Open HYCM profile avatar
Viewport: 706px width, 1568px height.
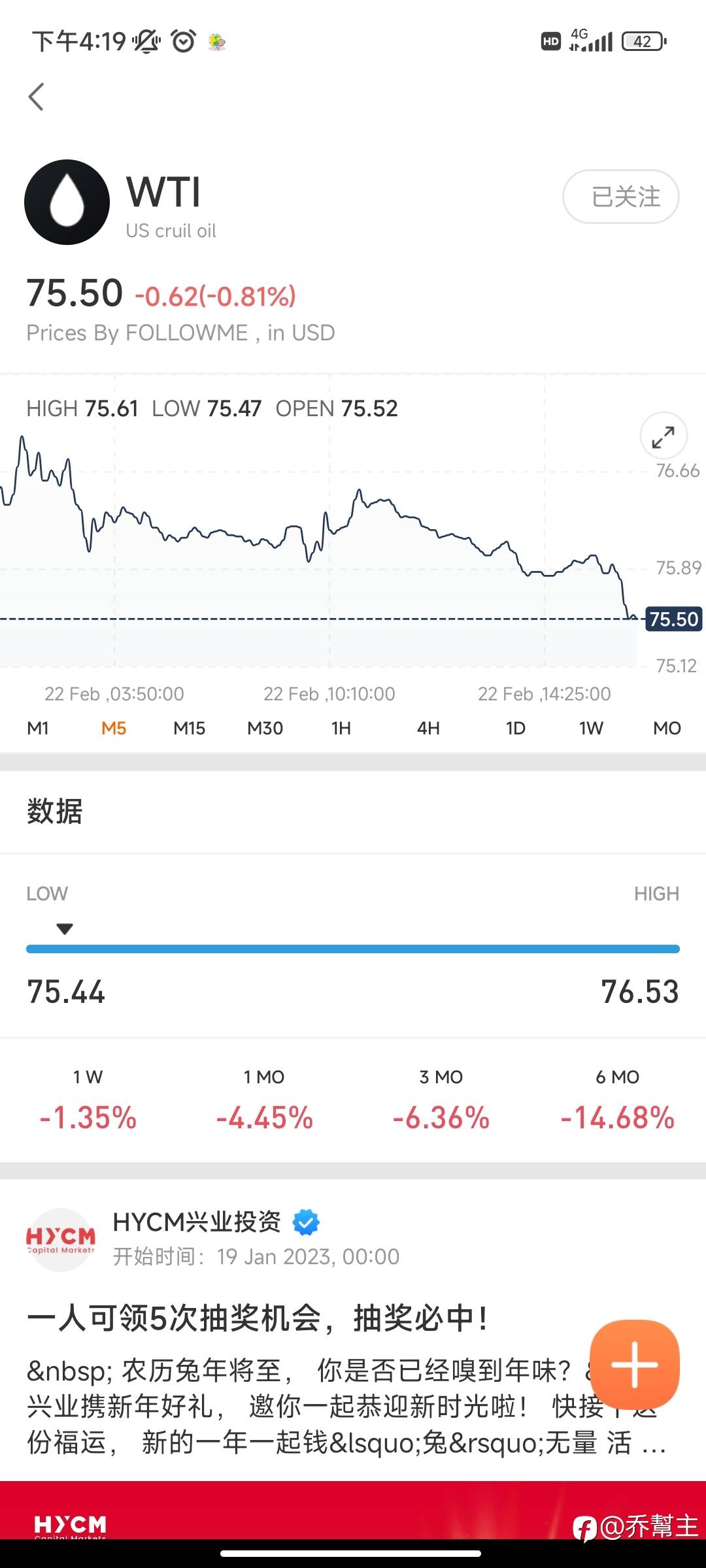pos(61,1239)
